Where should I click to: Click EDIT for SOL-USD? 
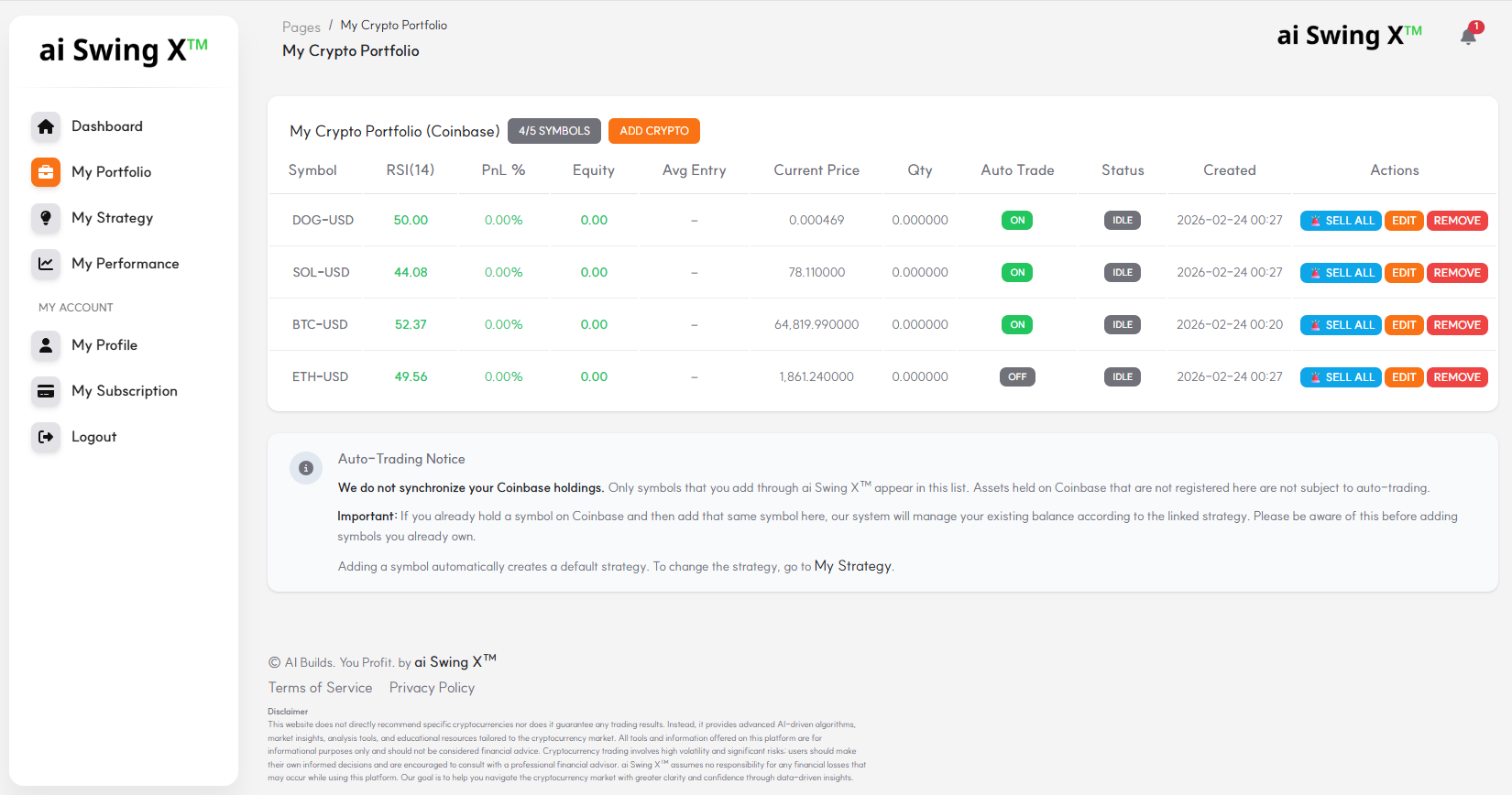pos(1404,273)
